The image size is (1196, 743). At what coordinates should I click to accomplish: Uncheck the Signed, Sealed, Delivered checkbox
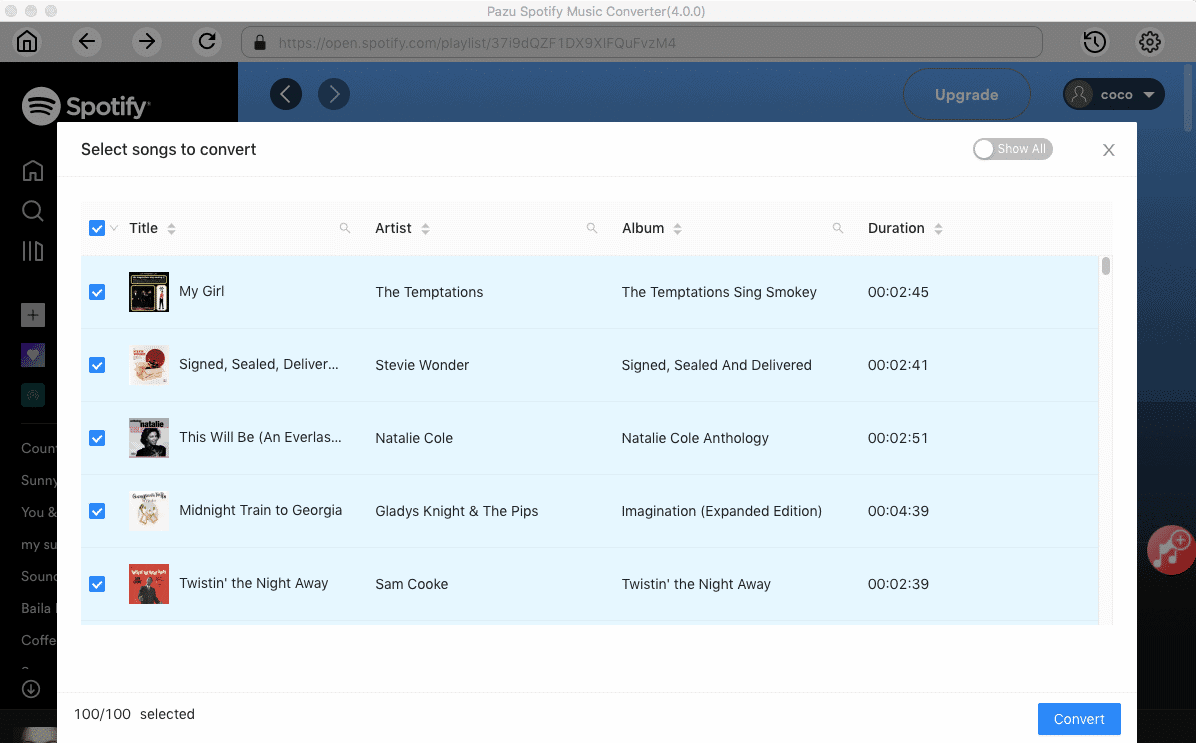[x=97, y=365]
